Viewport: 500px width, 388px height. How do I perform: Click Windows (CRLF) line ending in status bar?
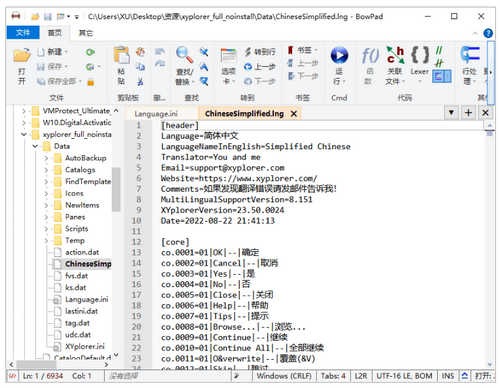tap(284, 376)
